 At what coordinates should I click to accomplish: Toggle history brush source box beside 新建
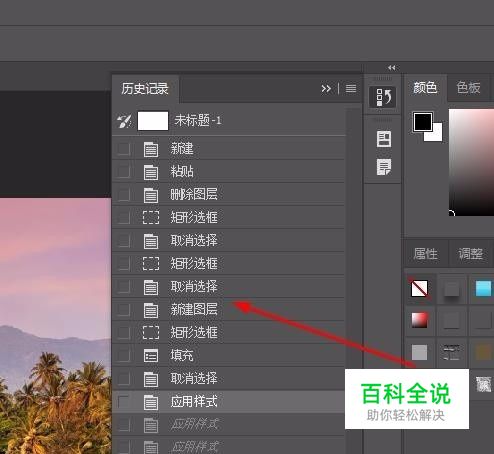(124, 149)
